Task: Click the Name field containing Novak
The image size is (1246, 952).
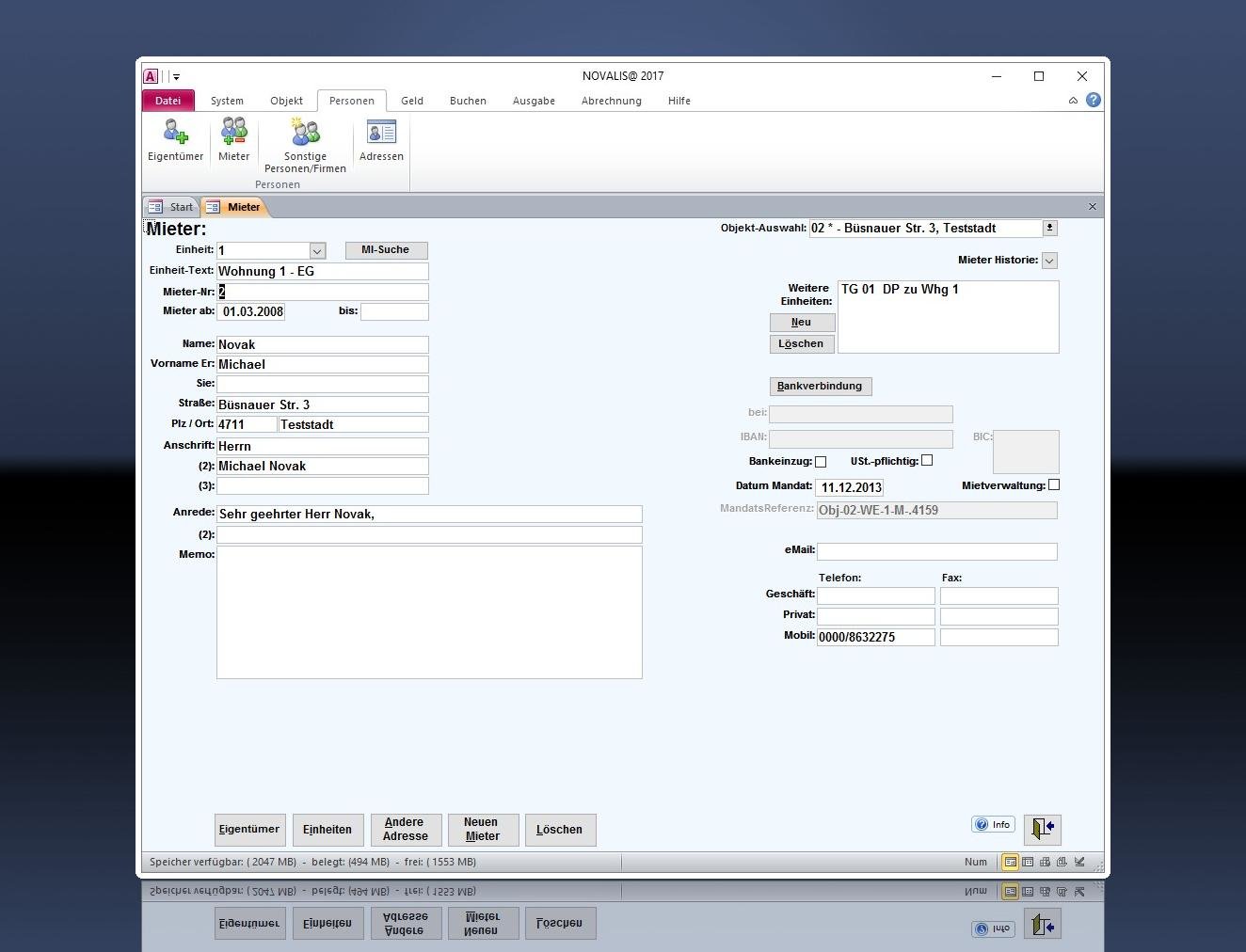Action: tap(322, 345)
